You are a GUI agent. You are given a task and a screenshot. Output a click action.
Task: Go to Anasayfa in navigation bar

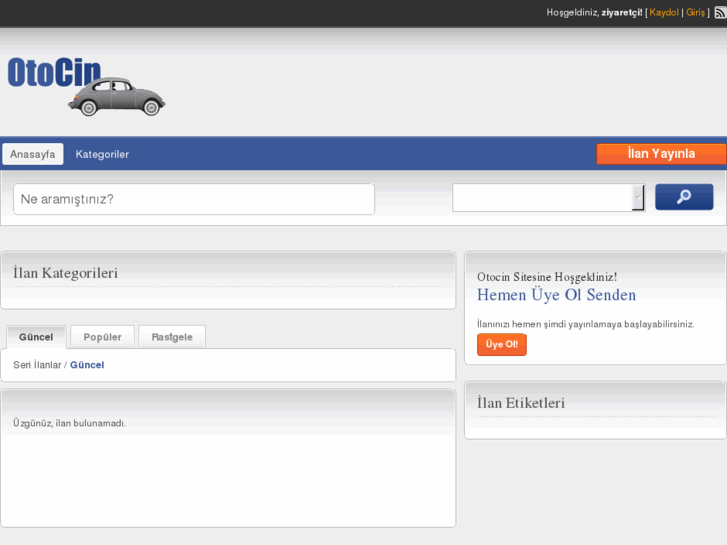click(x=33, y=154)
